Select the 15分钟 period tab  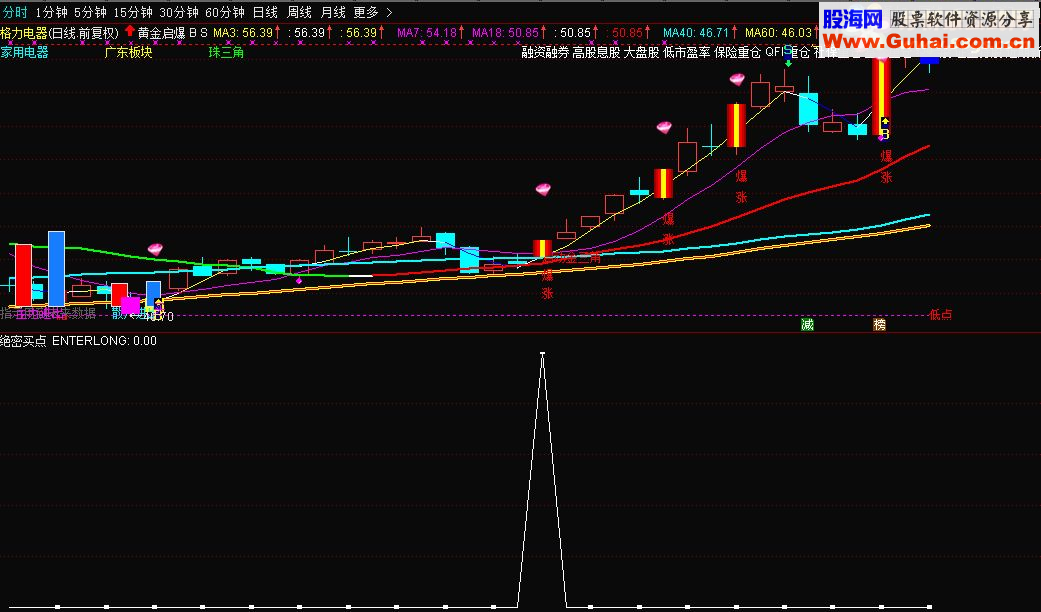pos(133,12)
